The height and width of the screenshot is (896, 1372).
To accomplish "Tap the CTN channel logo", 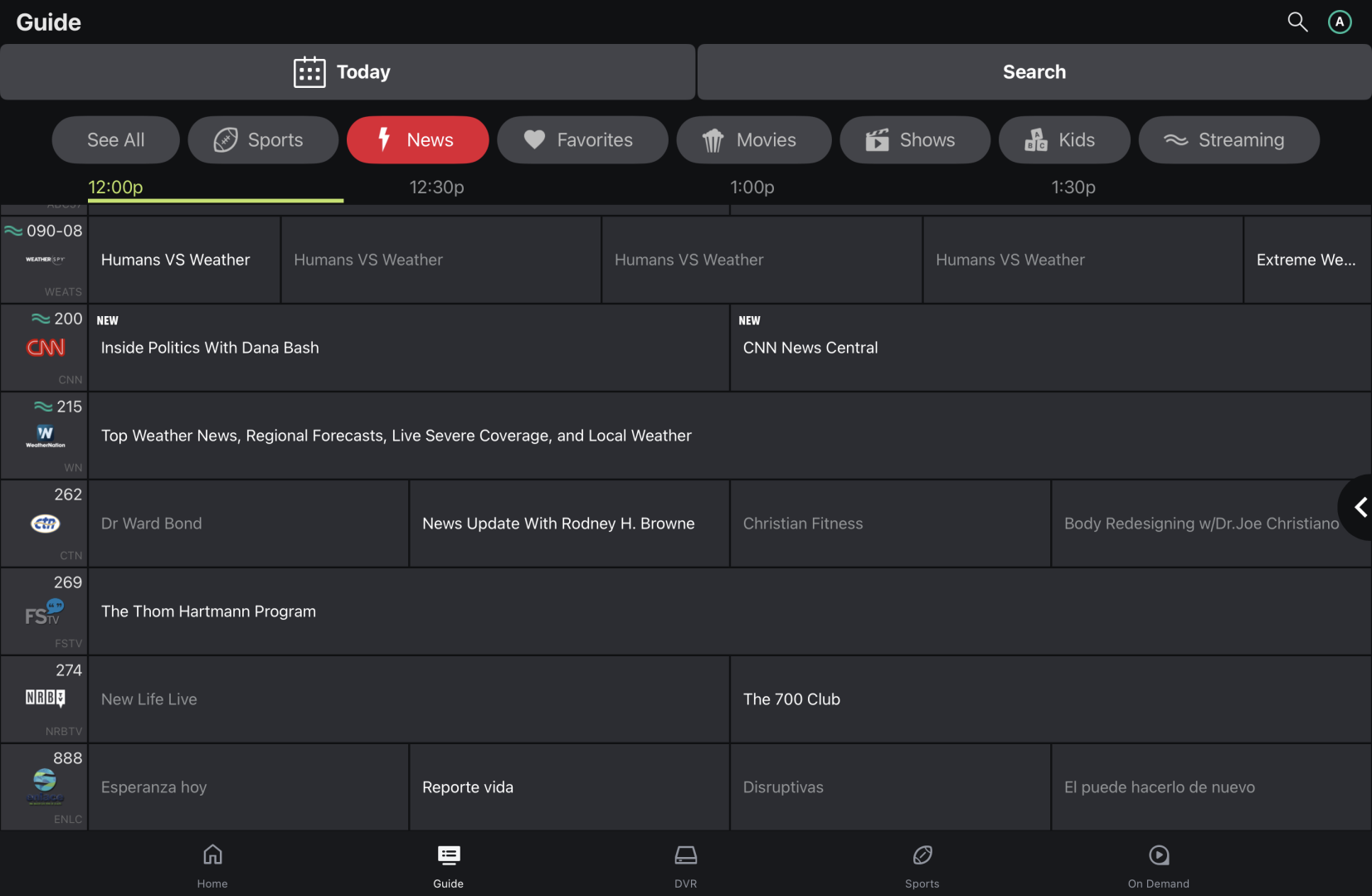I will point(46,523).
